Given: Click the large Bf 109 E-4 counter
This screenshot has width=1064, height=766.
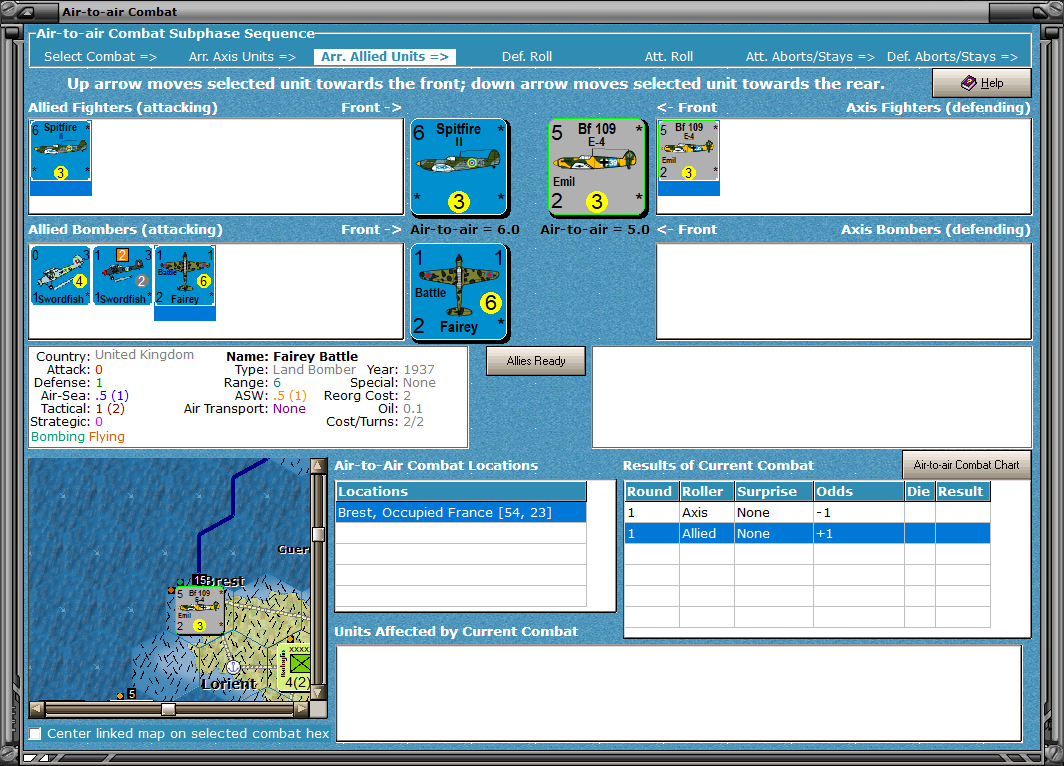Looking at the screenshot, I should tap(597, 167).
